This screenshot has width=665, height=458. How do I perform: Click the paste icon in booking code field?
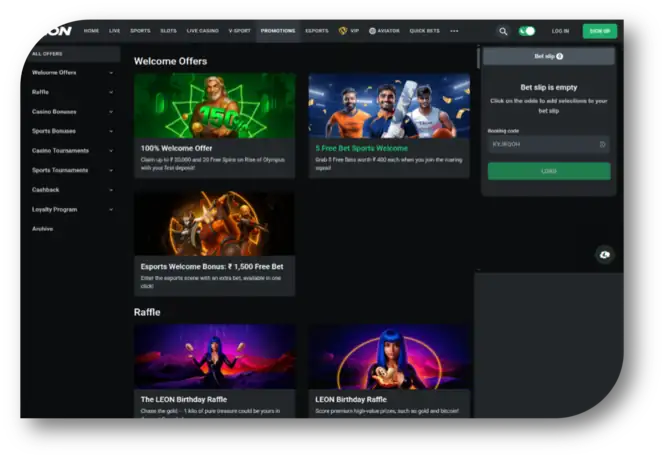[x=602, y=144]
